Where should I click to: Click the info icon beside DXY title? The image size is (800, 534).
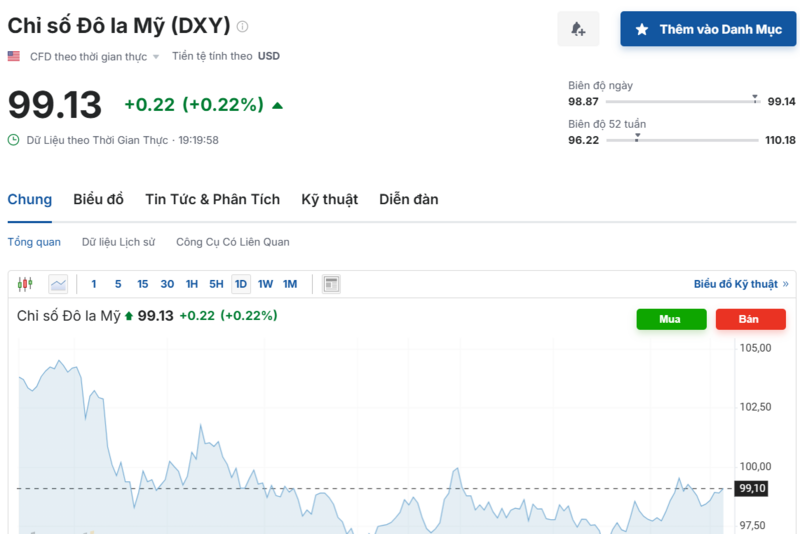tap(243, 27)
